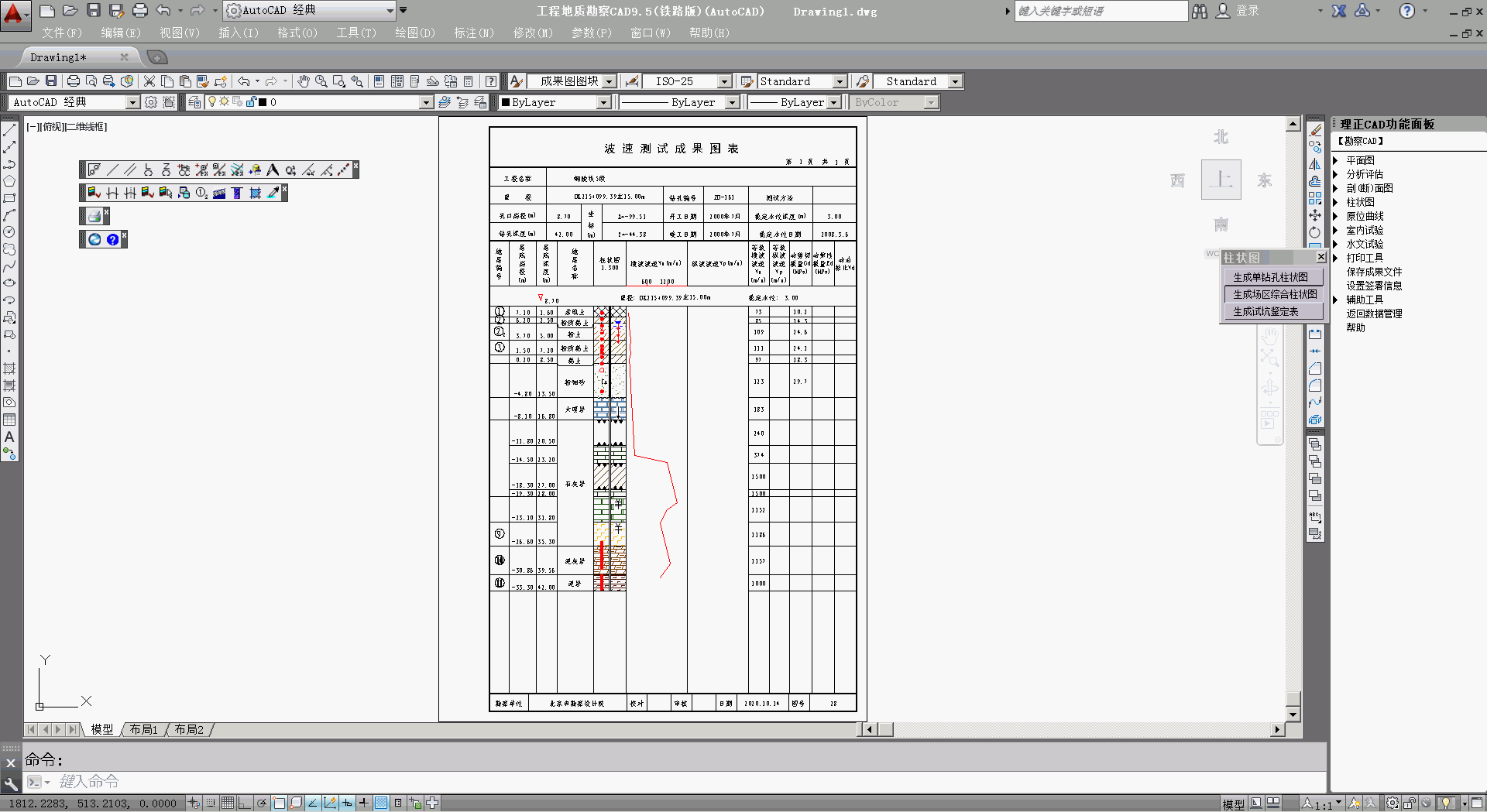Click the blue question mark help icon on floating toolbar
This screenshot has height=812, width=1487.
[x=113, y=239]
